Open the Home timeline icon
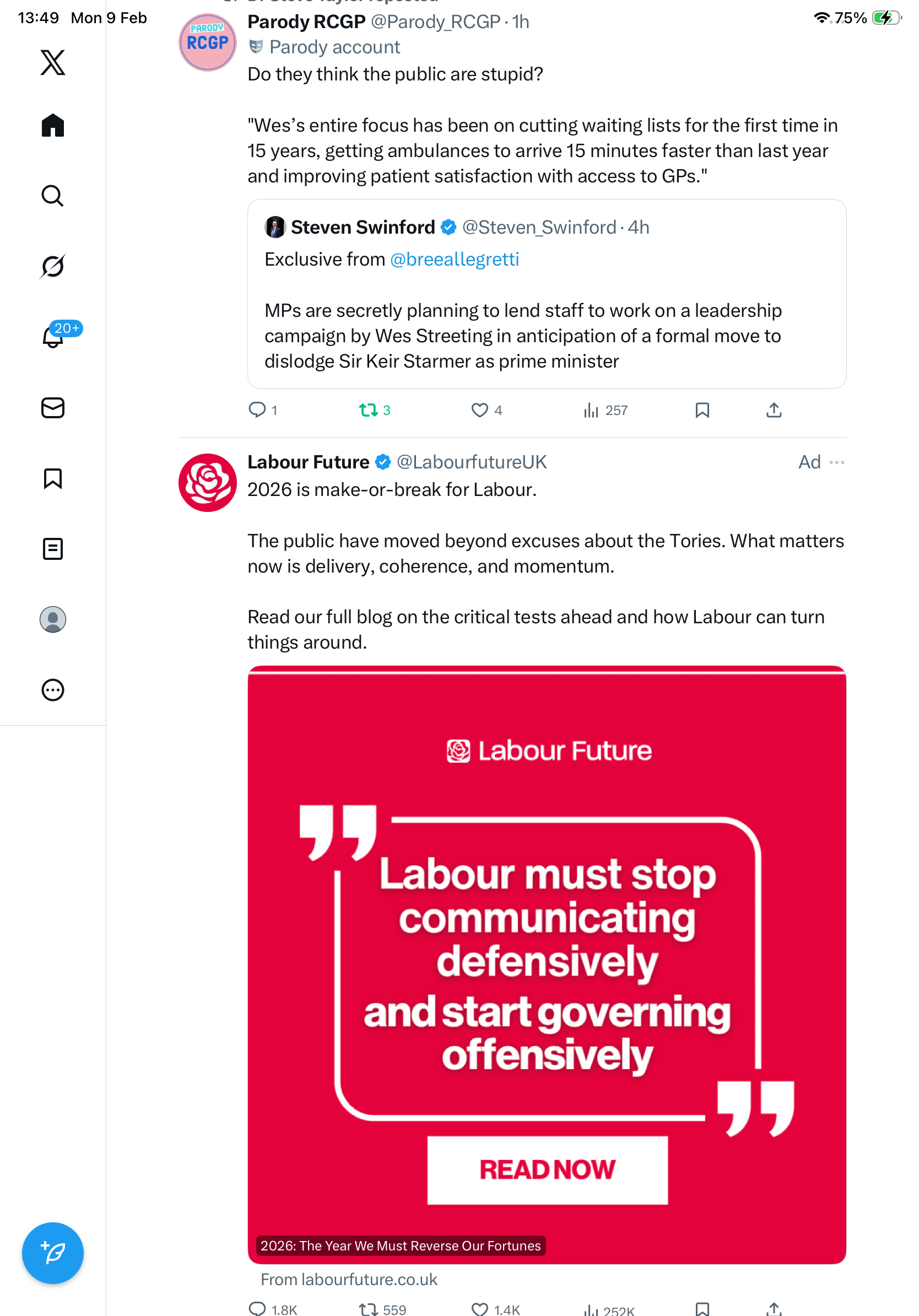 pyautogui.click(x=53, y=126)
